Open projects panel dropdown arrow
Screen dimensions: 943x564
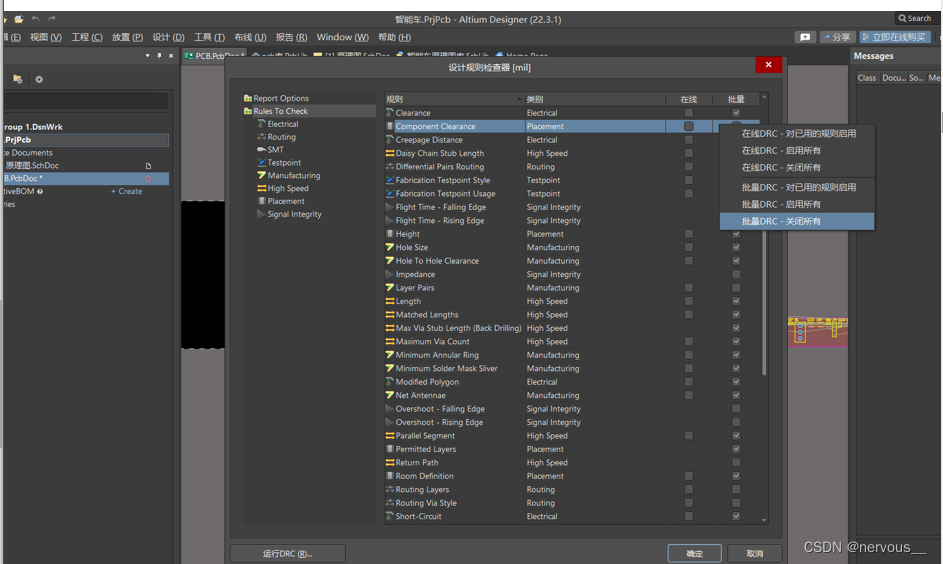(x=147, y=56)
